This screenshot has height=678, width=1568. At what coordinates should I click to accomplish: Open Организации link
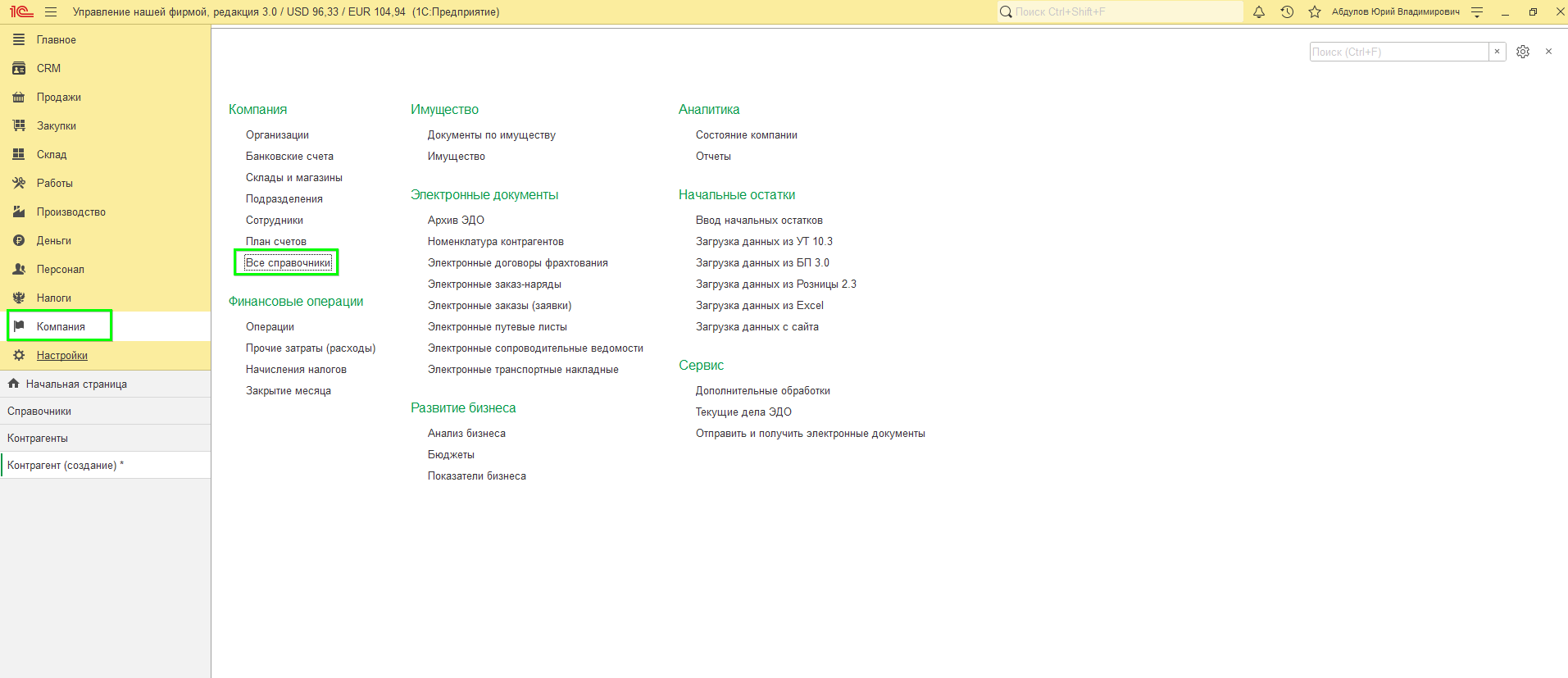click(x=277, y=134)
